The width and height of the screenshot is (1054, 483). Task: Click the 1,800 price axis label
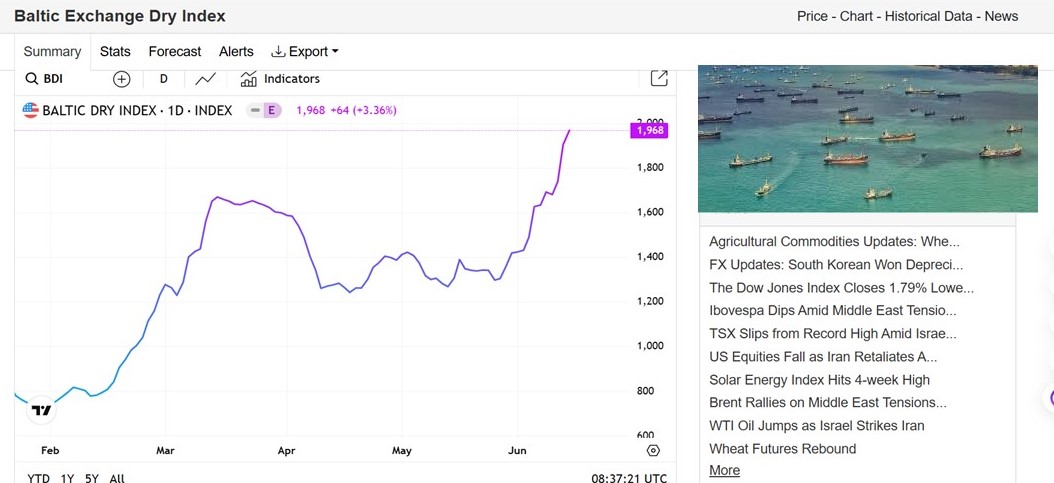tap(651, 167)
